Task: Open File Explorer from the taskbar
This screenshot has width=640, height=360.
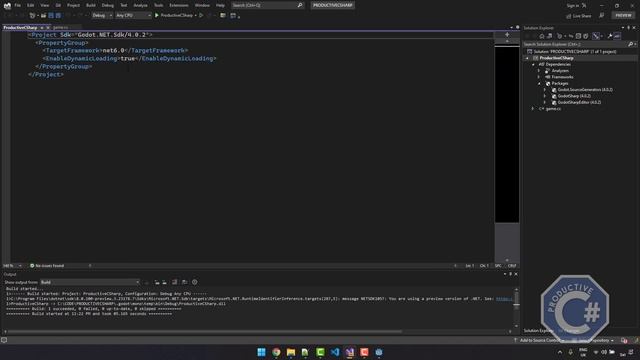Action: point(291,352)
